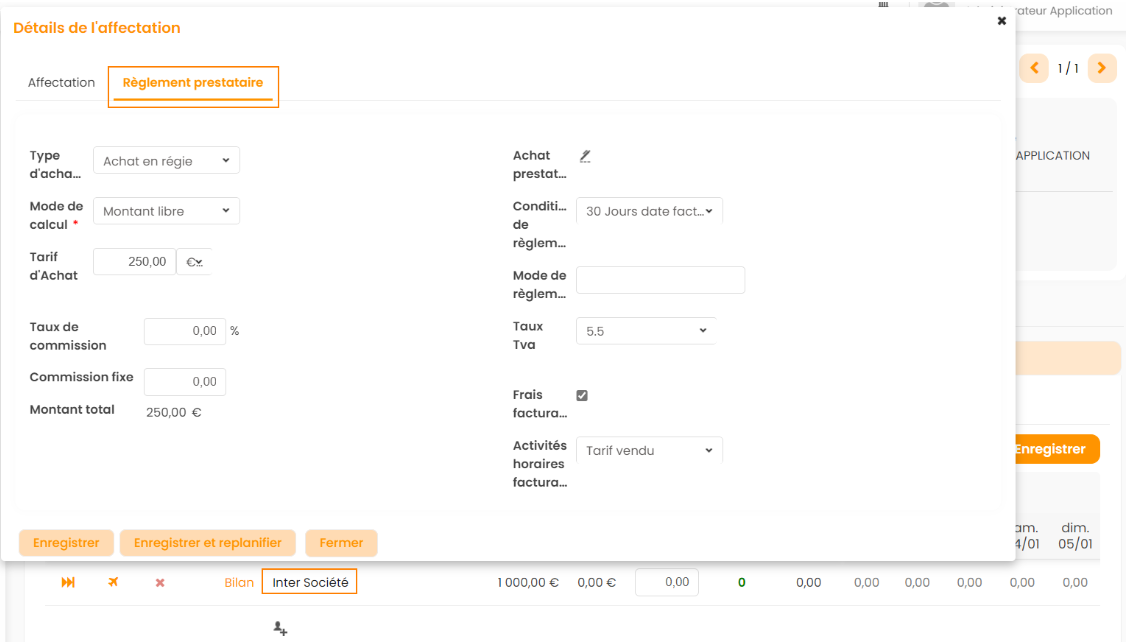Click the Achat prestataire edit pencil icon

coord(585,156)
